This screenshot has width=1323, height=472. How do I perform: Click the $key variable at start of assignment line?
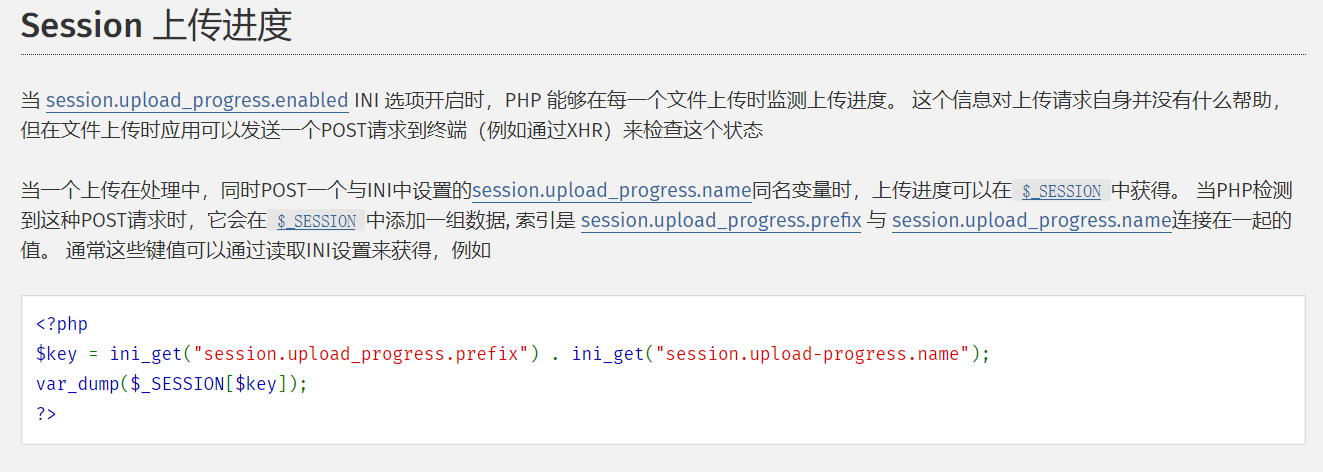coord(54,354)
